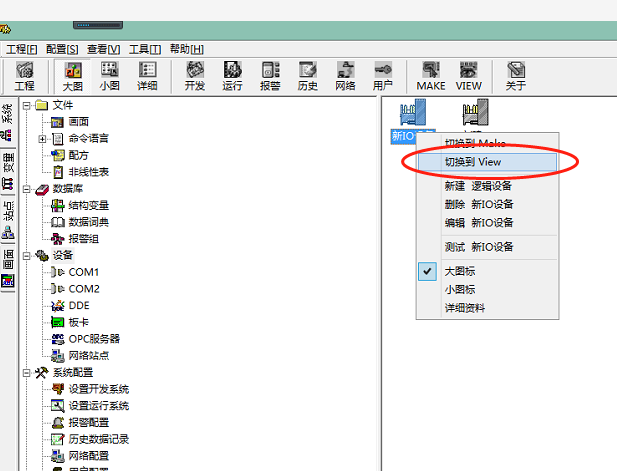Open the 配置[S] menu

tap(62, 49)
